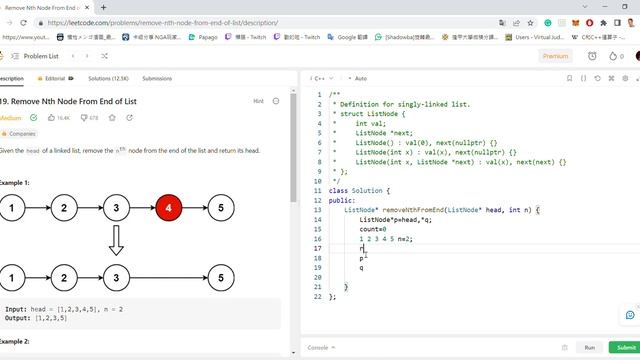Add problem to favorites star
The width and height of the screenshot is (640, 360).
(112, 118)
